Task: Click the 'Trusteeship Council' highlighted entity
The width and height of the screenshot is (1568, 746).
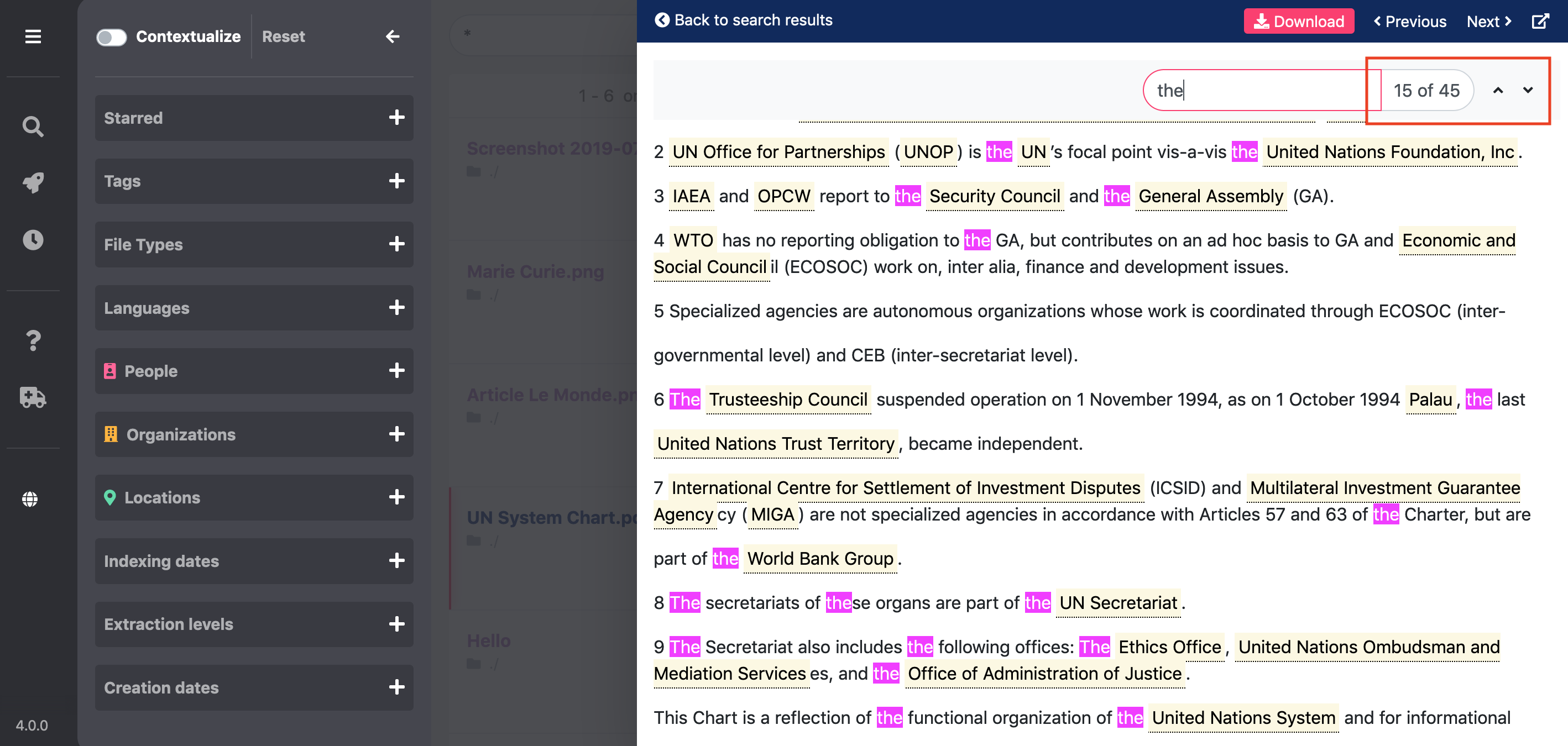Action: pyautogui.click(x=788, y=399)
